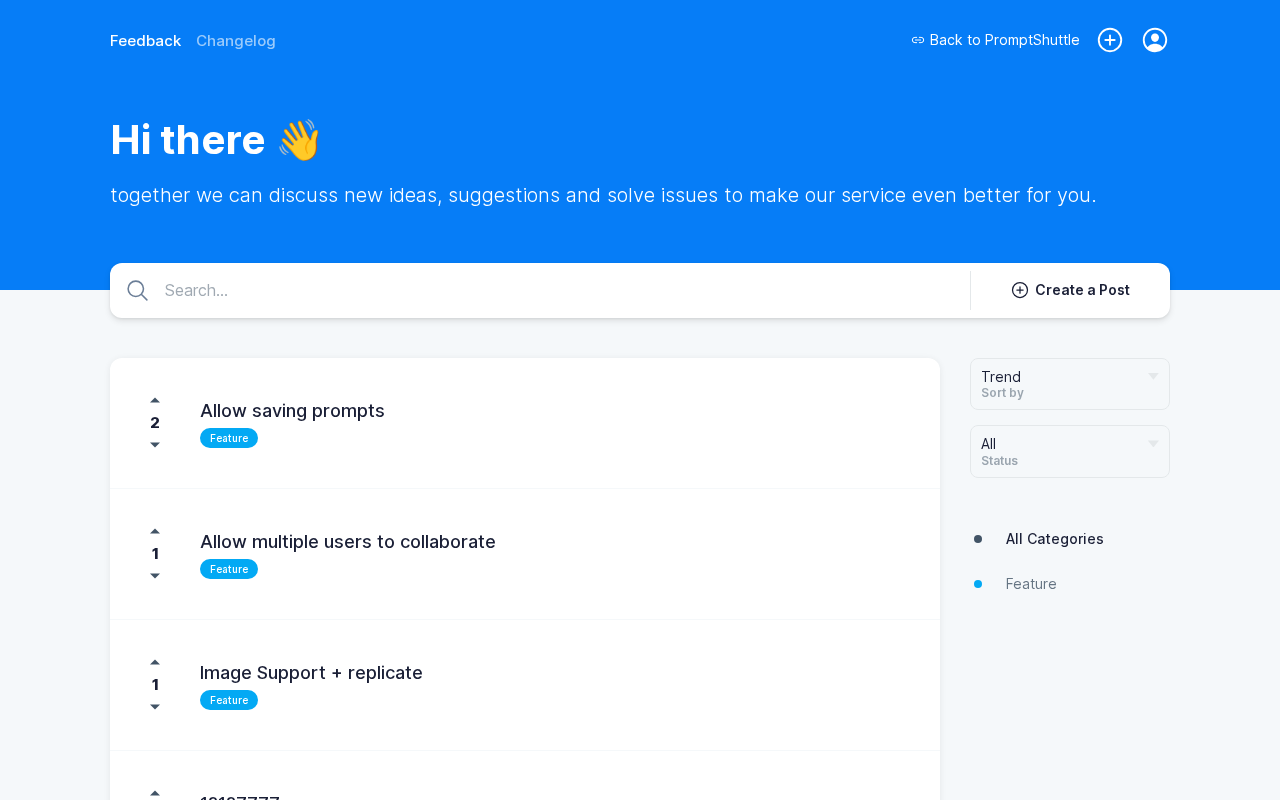Open the user profile icon
Viewport: 1280px width, 800px height.
pyautogui.click(x=1155, y=40)
